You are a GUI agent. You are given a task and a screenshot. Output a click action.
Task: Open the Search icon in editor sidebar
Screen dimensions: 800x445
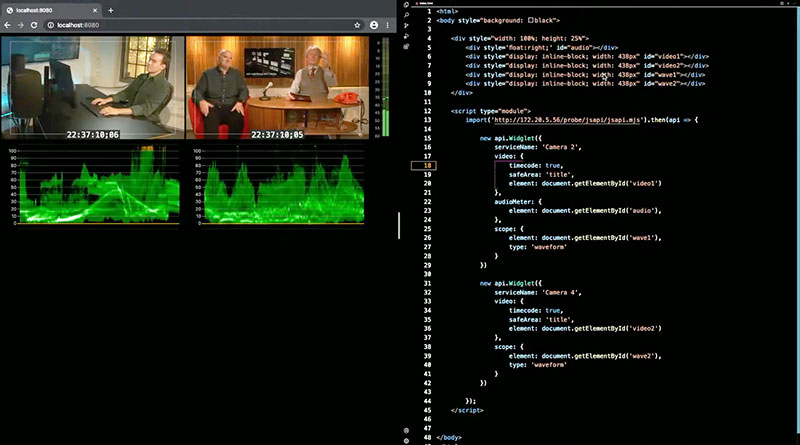(406, 17)
